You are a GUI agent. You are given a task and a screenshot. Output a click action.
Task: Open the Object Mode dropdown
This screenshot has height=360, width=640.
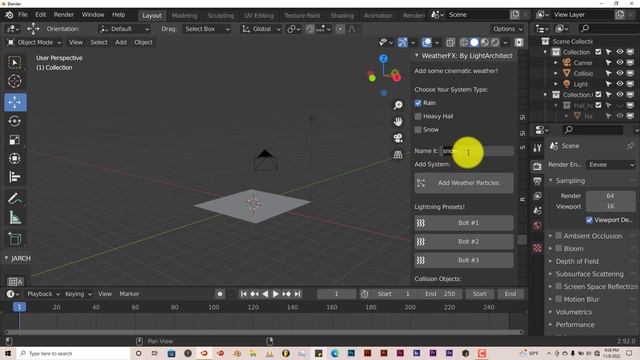(x=34, y=42)
